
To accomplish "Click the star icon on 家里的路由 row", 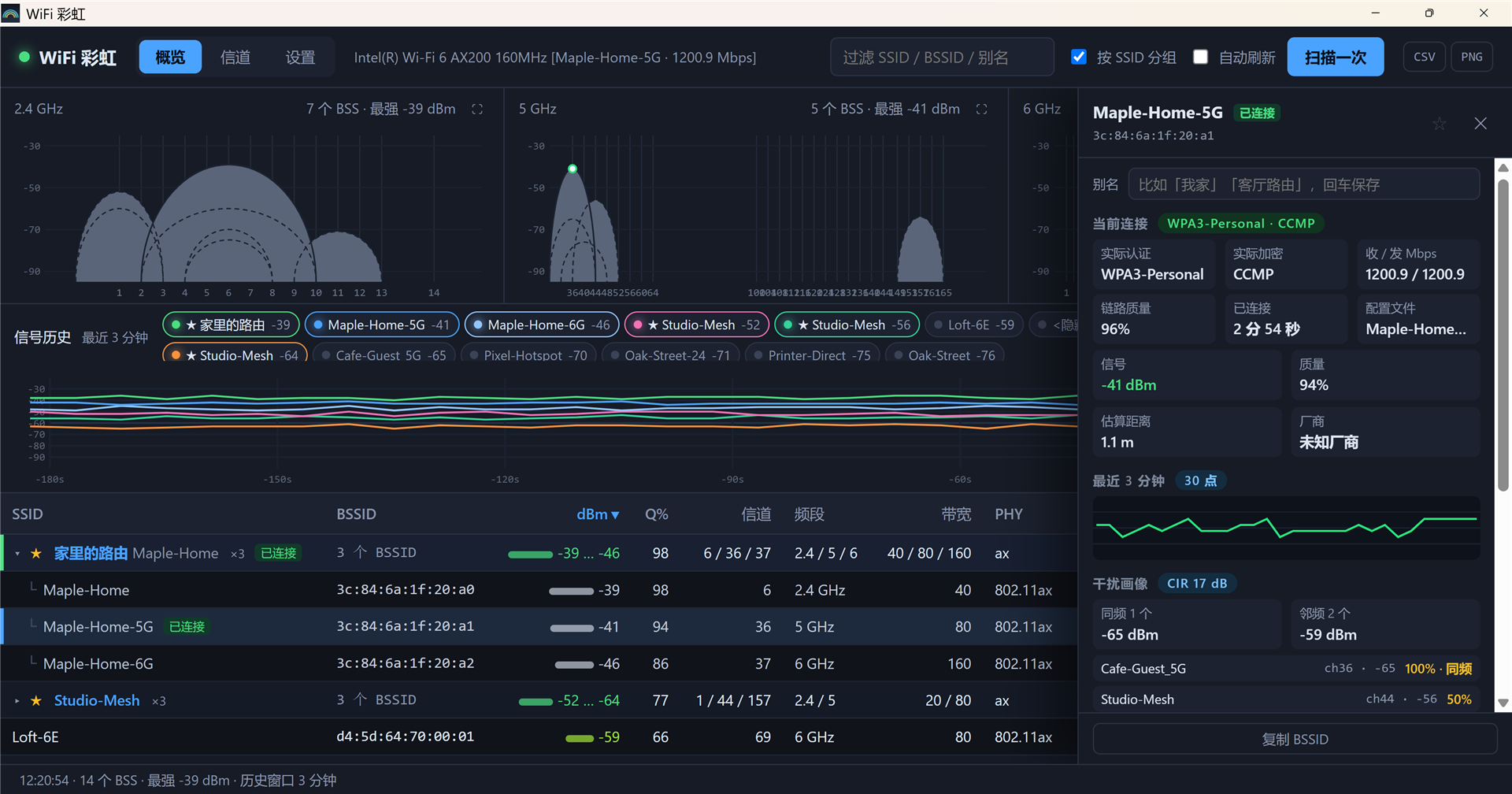I will (x=35, y=554).
